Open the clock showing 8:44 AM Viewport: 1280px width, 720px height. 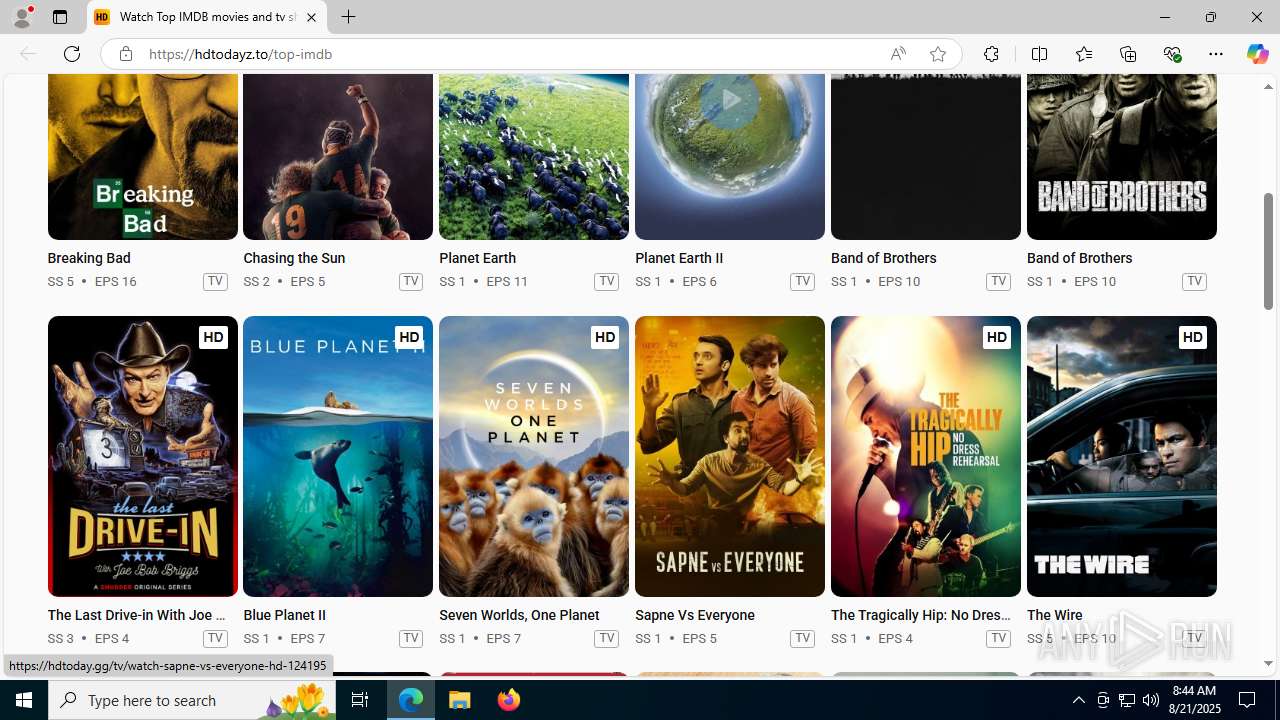tap(1197, 700)
